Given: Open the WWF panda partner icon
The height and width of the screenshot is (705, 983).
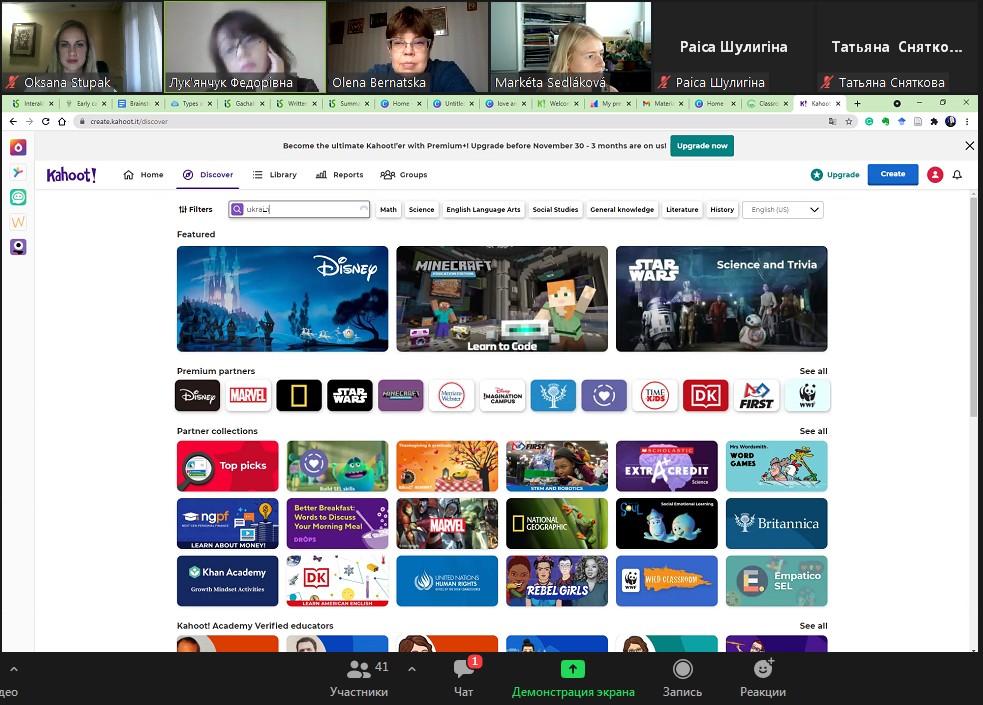Looking at the screenshot, I should (x=807, y=396).
